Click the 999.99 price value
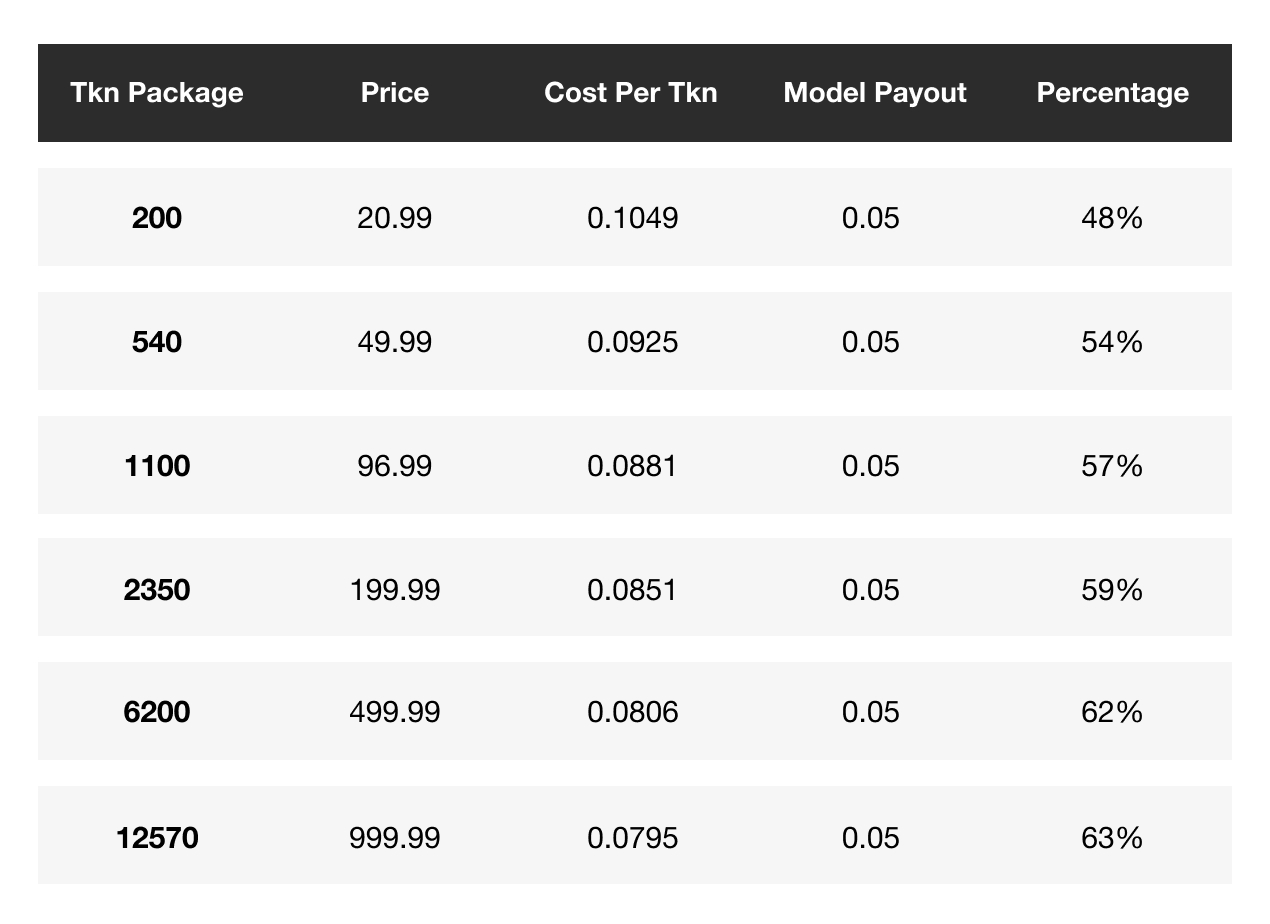1270x924 pixels. point(395,837)
